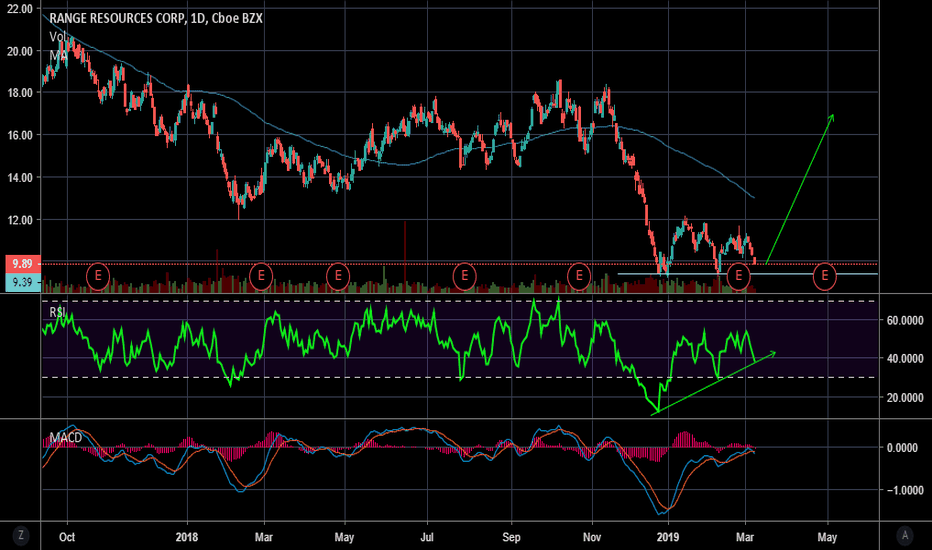The image size is (932, 550).
Task: Click the 22.00 price axis label
Action: (20, 9)
